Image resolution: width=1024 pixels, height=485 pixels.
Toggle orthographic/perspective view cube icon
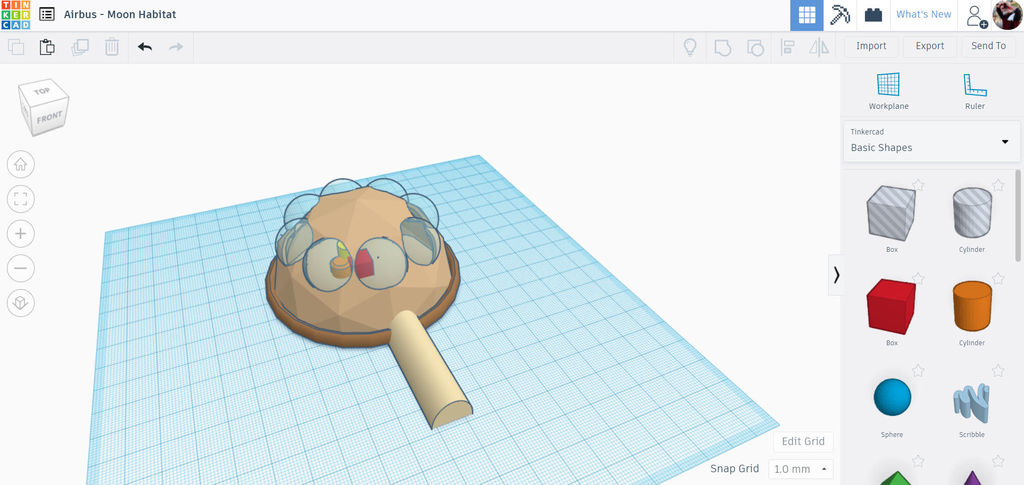coord(21,302)
